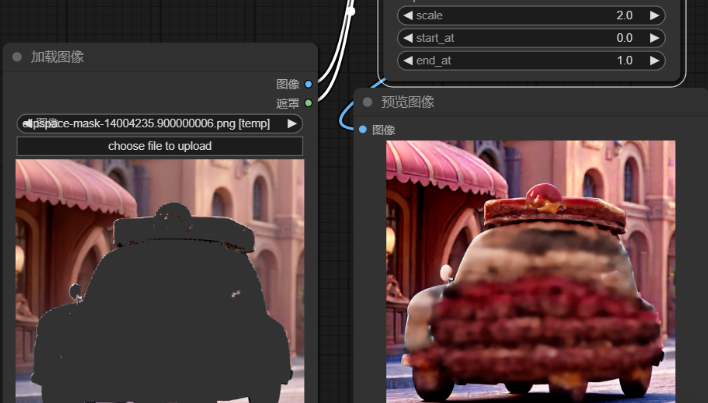Select next image file with right arrow
708x403 pixels.
click(292, 123)
